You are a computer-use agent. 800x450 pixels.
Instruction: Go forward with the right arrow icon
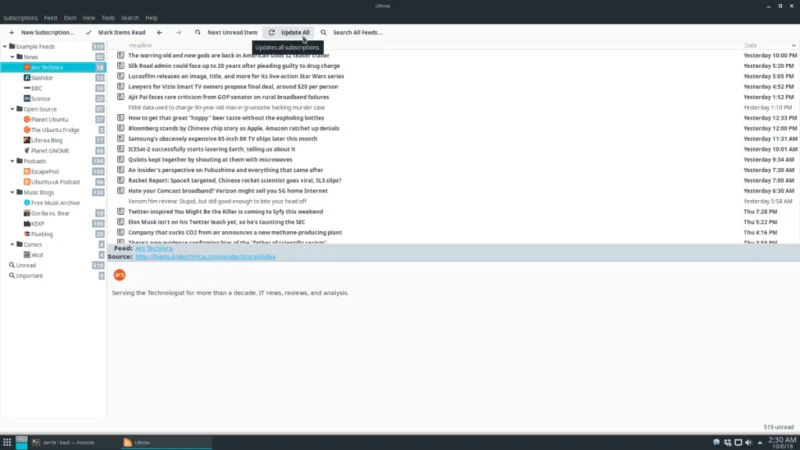point(179,33)
